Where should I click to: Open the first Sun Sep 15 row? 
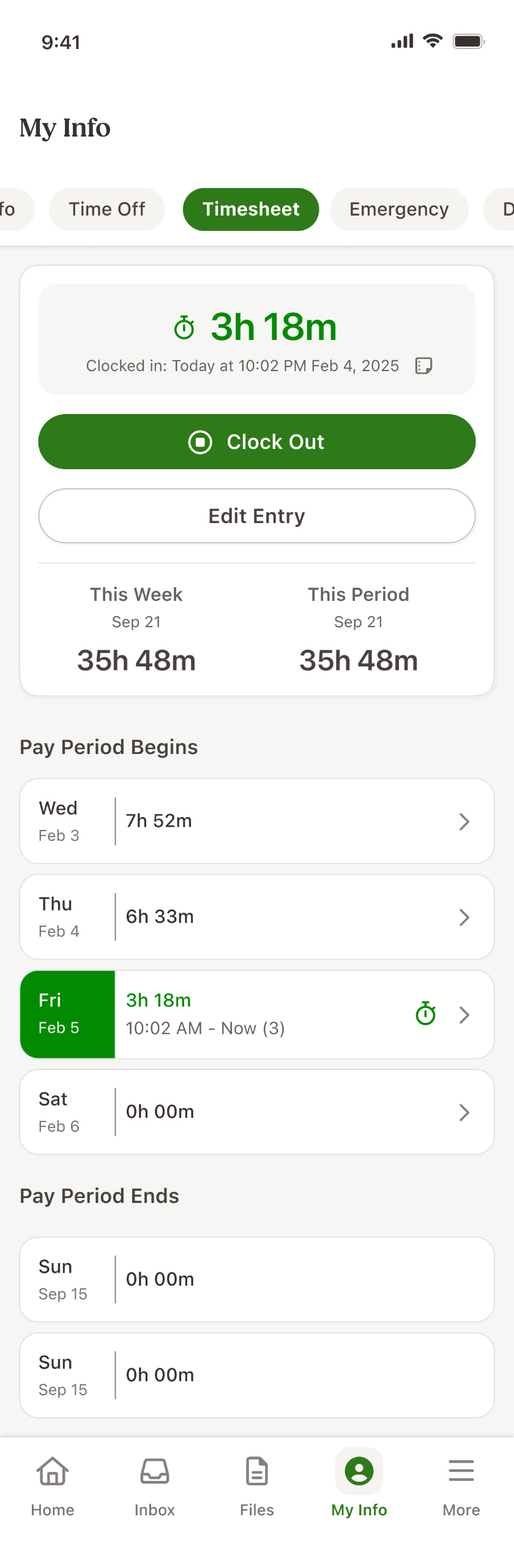tap(257, 1280)
